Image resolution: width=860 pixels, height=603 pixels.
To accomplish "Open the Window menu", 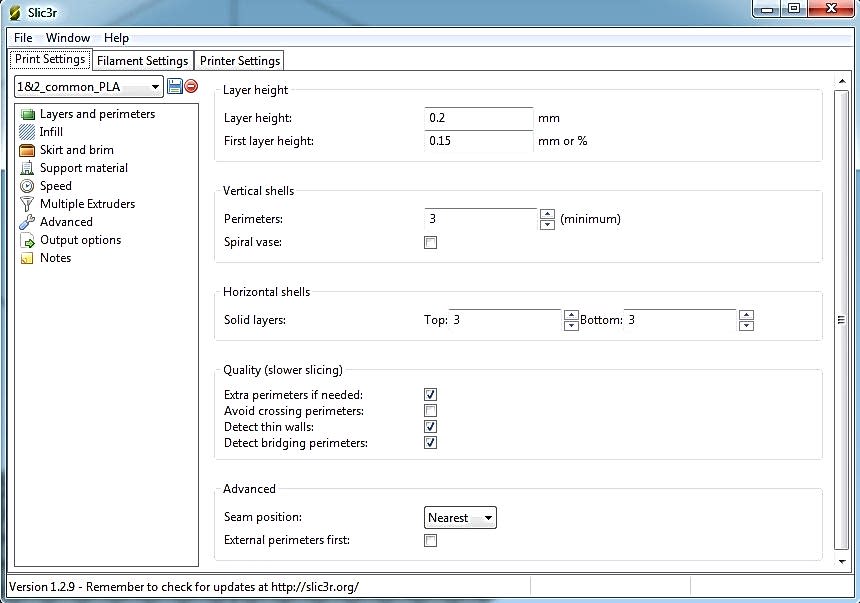I will tap(67, 38).
